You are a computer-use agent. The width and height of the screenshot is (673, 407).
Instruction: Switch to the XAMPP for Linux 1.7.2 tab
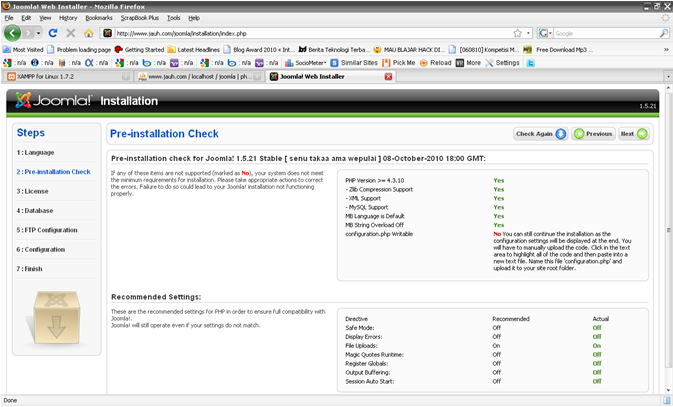(x=68, y=76)
